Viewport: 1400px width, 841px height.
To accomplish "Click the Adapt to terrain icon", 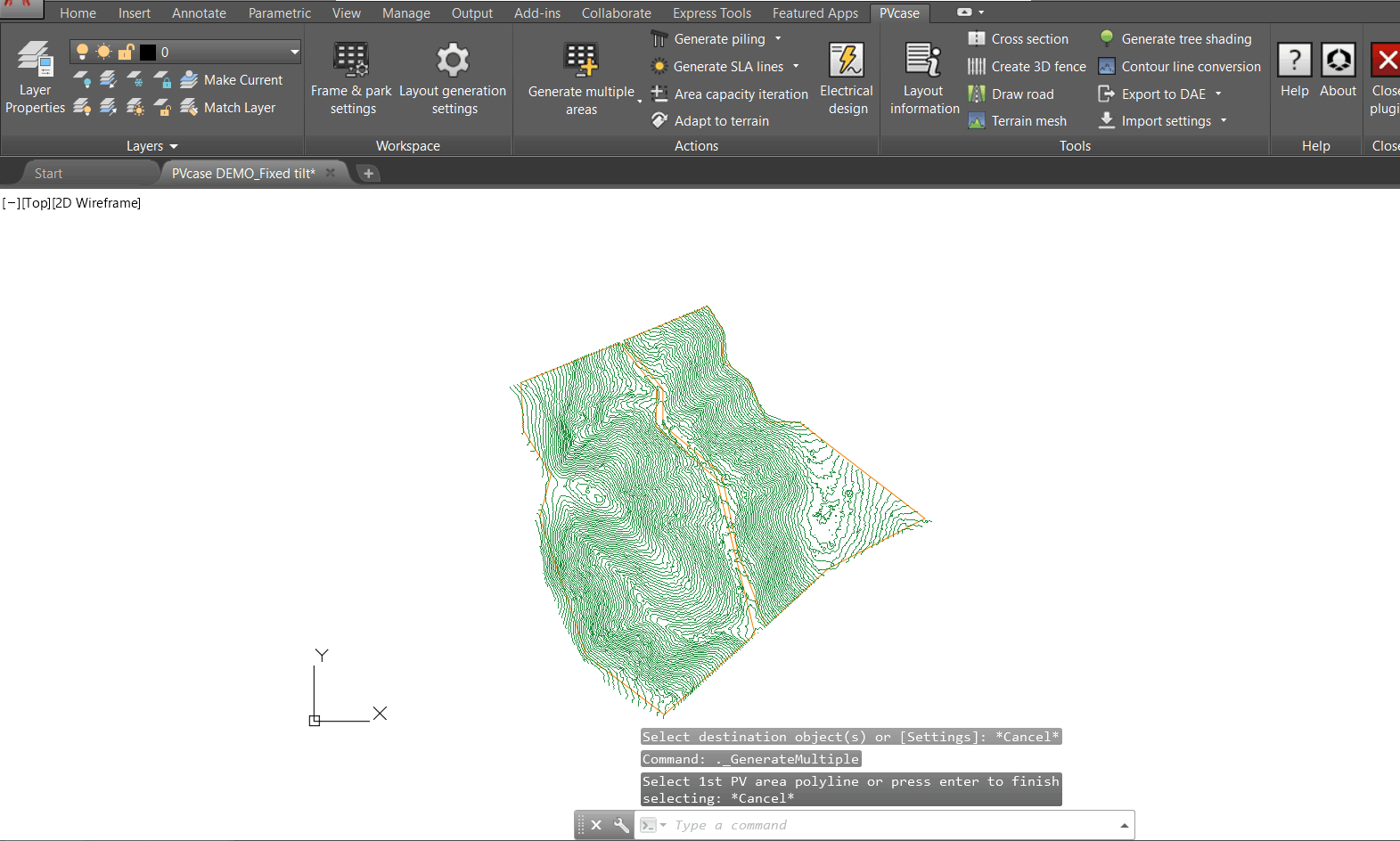I will click(x=659, y=120).
